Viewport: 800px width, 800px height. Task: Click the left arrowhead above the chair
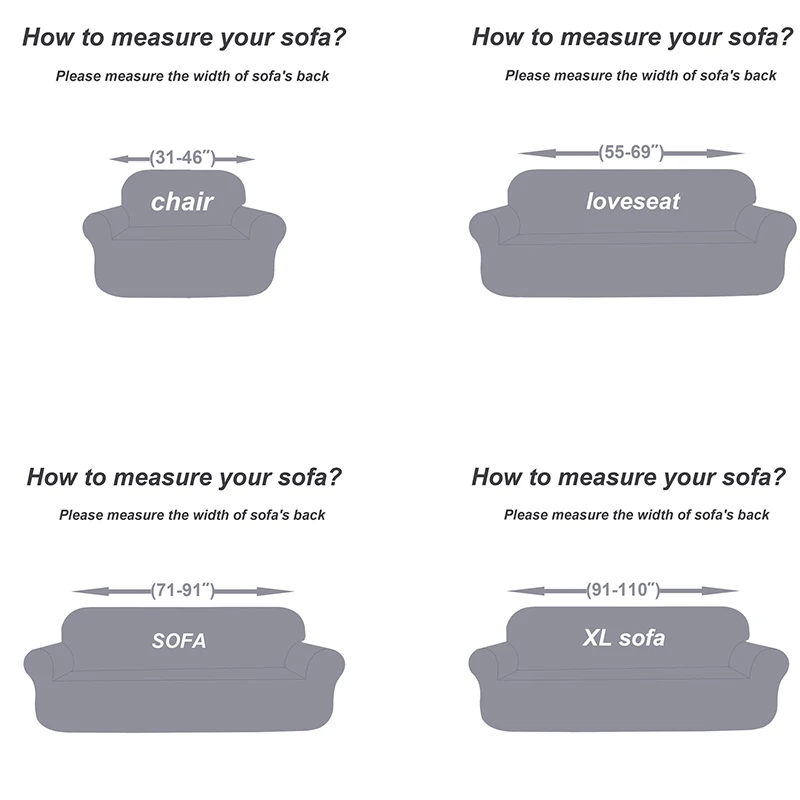(116, 158)
